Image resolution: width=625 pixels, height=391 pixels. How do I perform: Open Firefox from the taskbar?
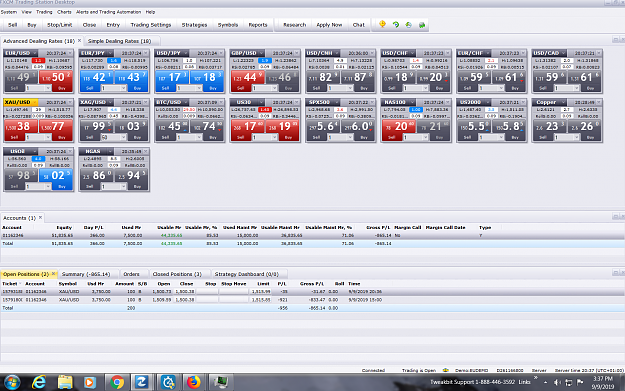click(193, 382)
